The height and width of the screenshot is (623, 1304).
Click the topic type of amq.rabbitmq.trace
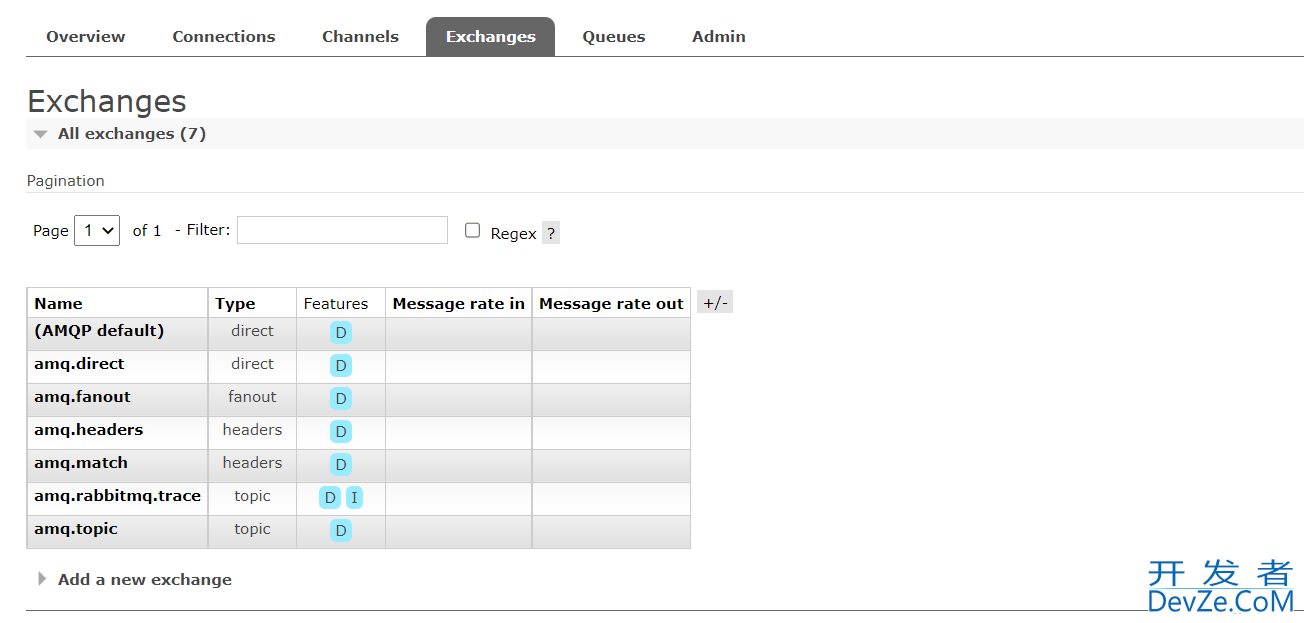[252, 495]
